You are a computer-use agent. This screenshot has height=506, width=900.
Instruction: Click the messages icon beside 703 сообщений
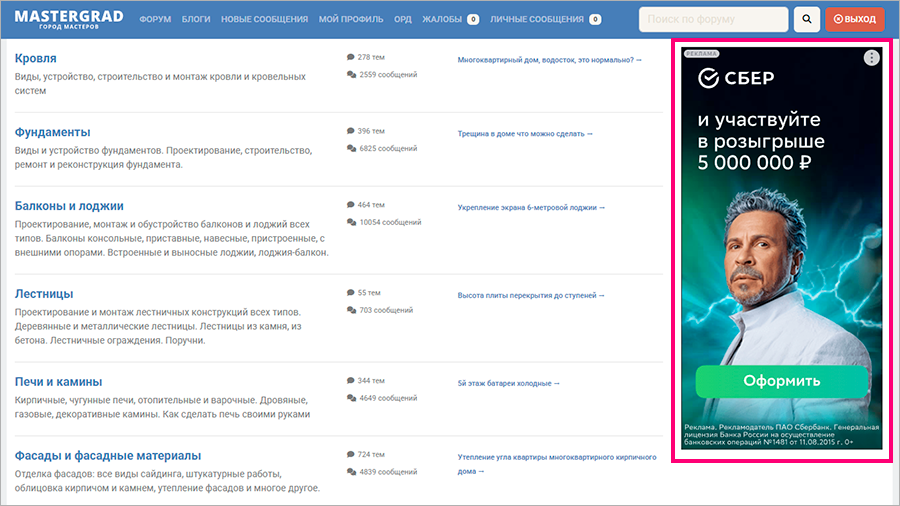coord(351,310)
